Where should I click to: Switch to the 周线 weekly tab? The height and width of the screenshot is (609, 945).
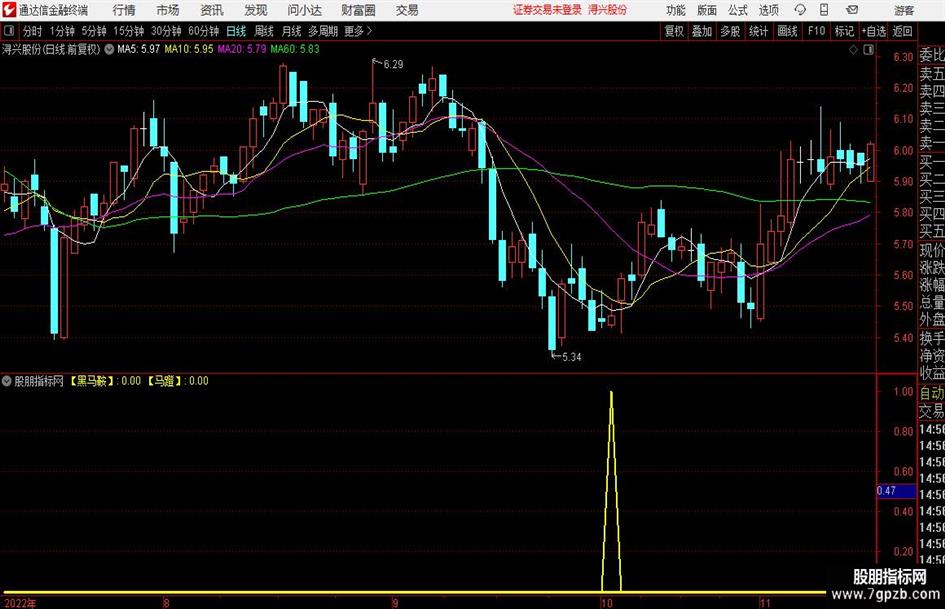[264, 31]
